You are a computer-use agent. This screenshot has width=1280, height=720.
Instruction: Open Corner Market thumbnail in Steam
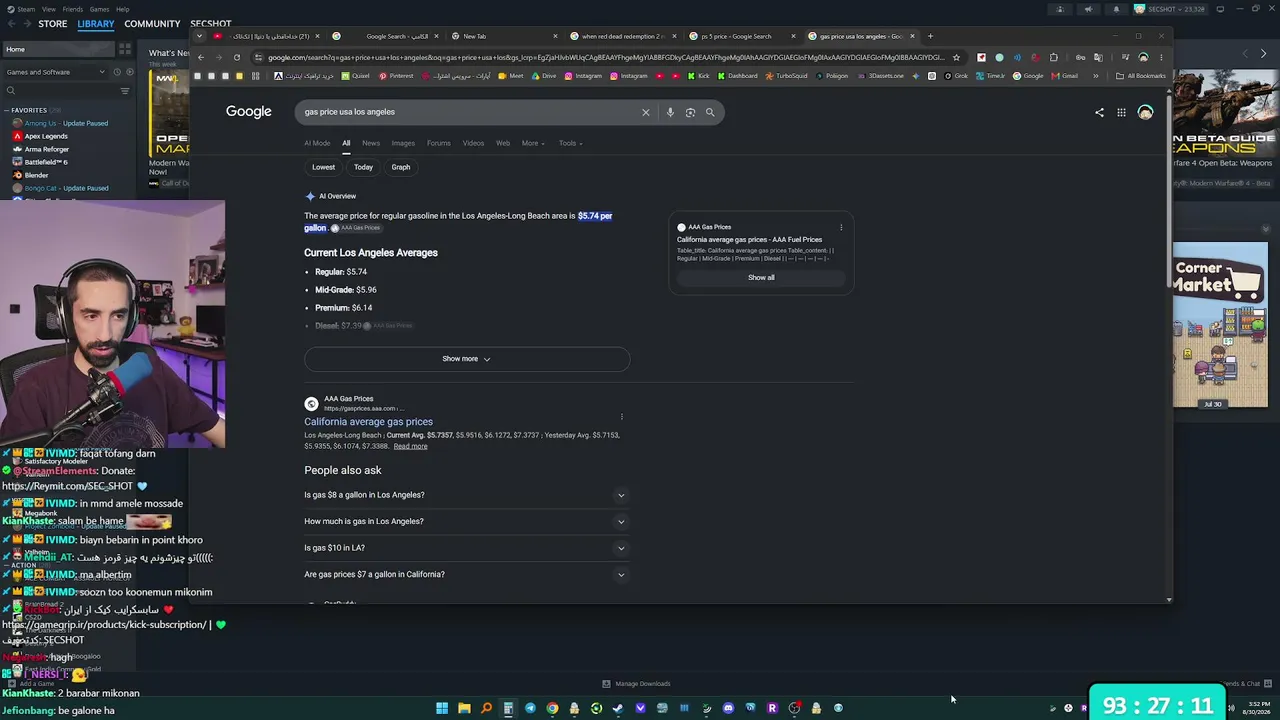tap(1220, 326)
